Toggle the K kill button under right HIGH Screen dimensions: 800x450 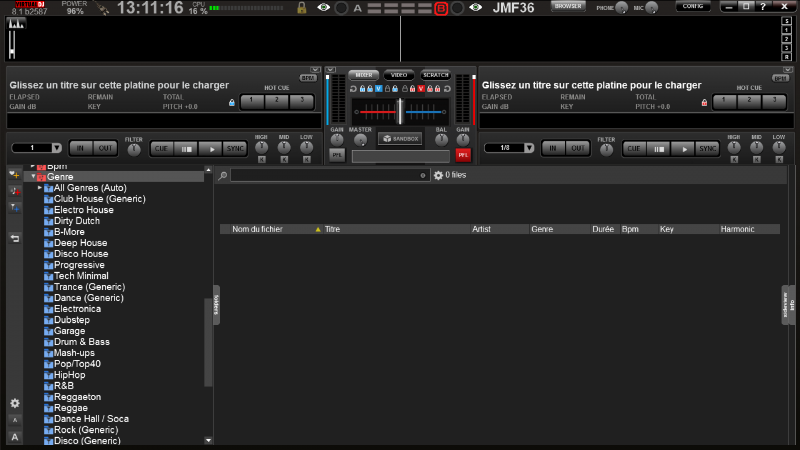[734, 160]
